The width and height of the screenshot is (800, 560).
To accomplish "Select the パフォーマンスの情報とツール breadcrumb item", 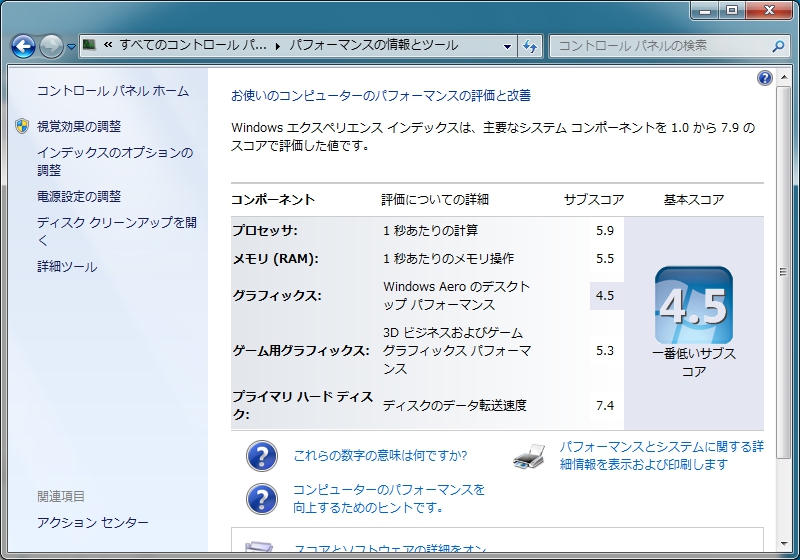I will click(x=373, y=46).
